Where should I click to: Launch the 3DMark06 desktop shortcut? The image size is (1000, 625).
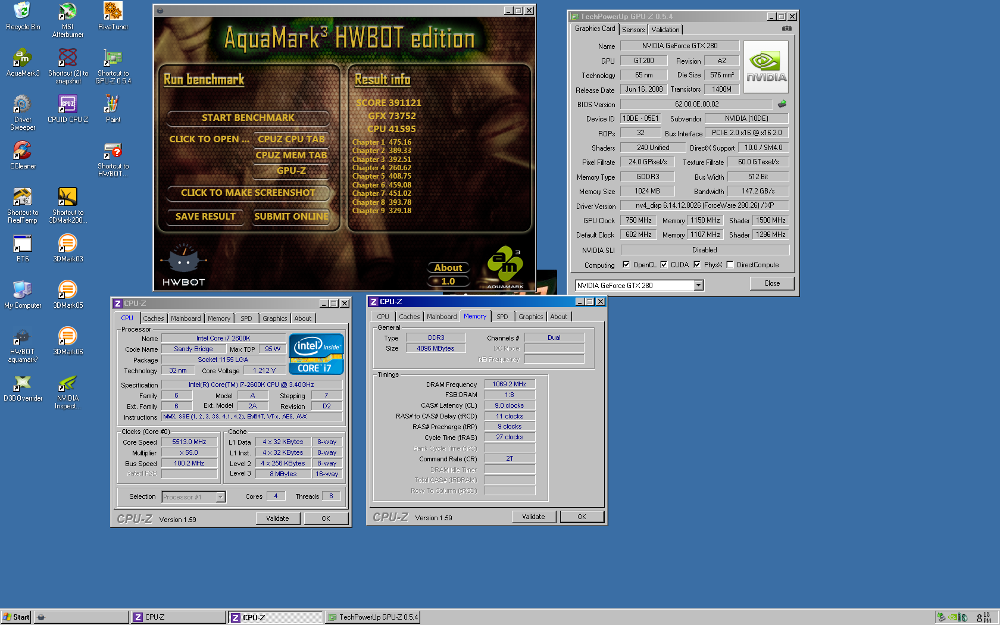68,341
